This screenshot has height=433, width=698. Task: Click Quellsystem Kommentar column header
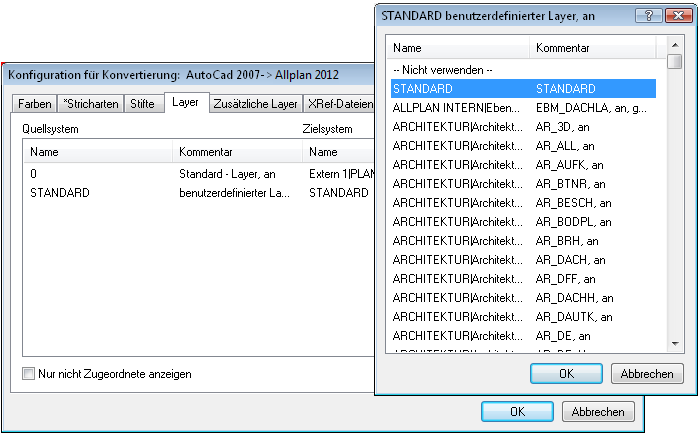point(237,152)
